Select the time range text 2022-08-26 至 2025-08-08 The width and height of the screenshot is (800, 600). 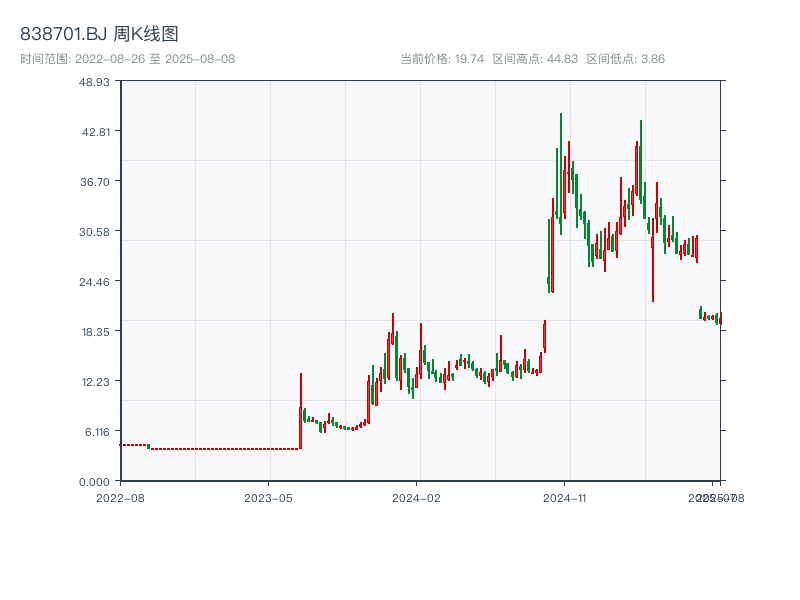click(155, 59)
